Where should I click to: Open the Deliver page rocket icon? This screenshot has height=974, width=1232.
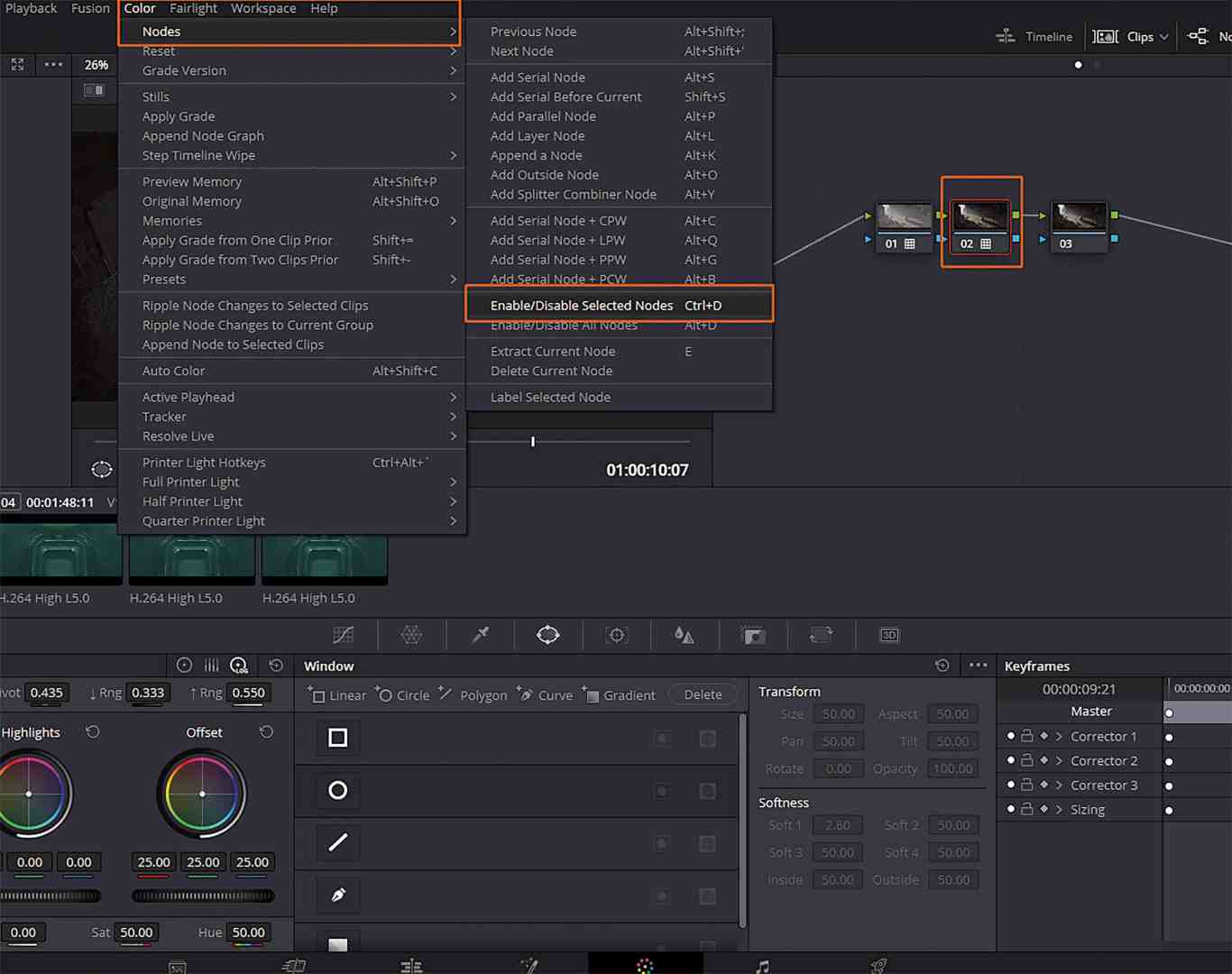pos(878,966)
